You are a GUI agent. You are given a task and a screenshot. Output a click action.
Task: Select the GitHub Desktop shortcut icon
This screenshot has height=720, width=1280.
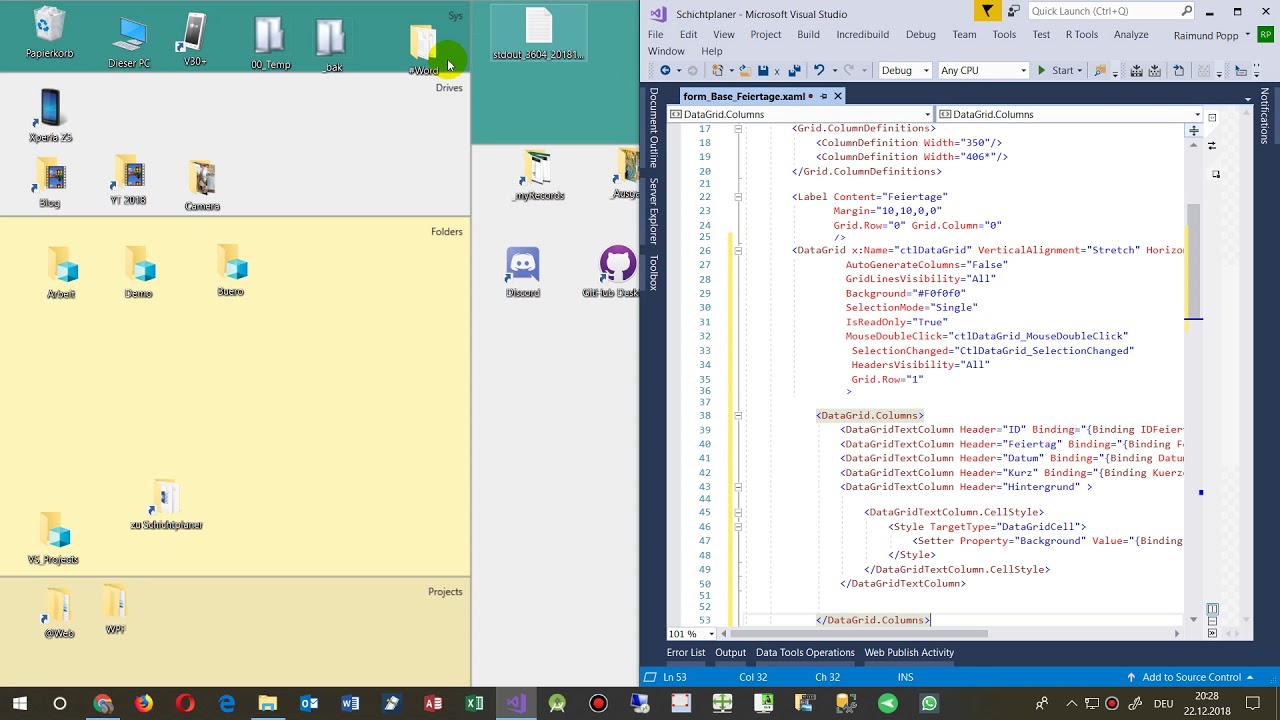coord(612,272)
